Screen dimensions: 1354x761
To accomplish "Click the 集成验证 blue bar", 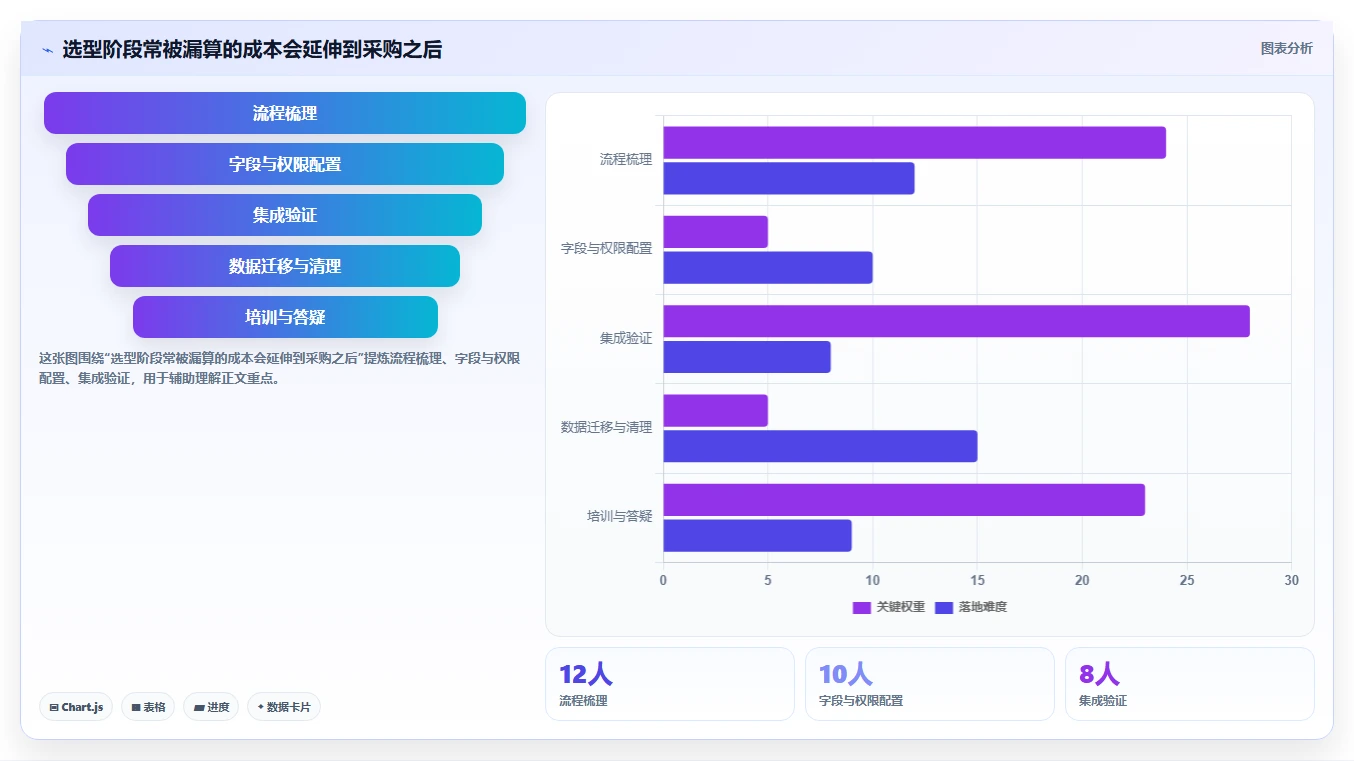I will pos(746,357).
